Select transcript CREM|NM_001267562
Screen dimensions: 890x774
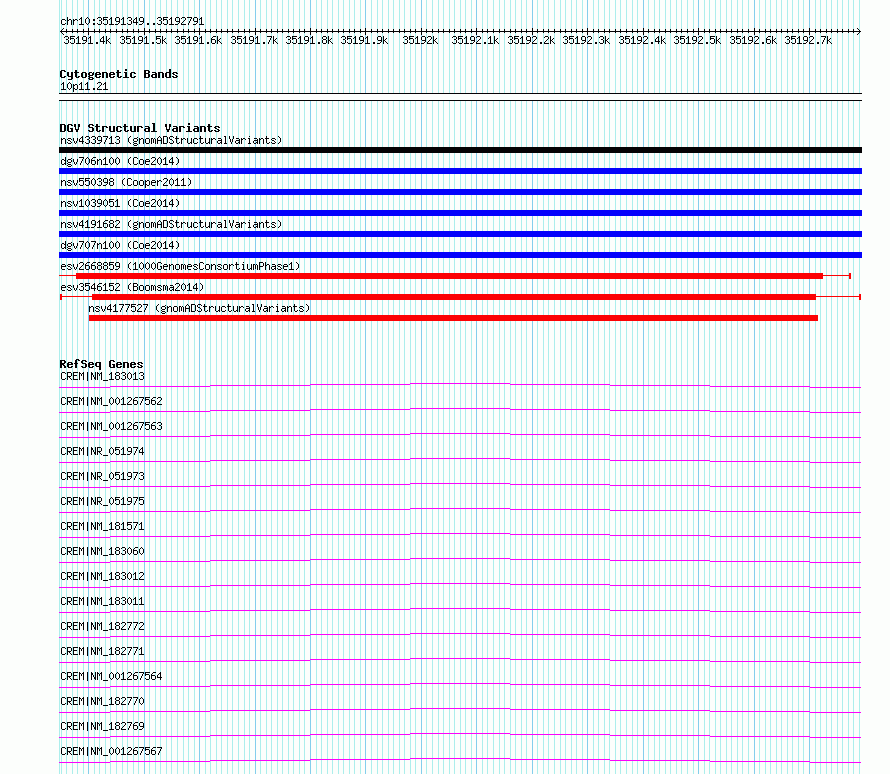[x=111, y=401]
